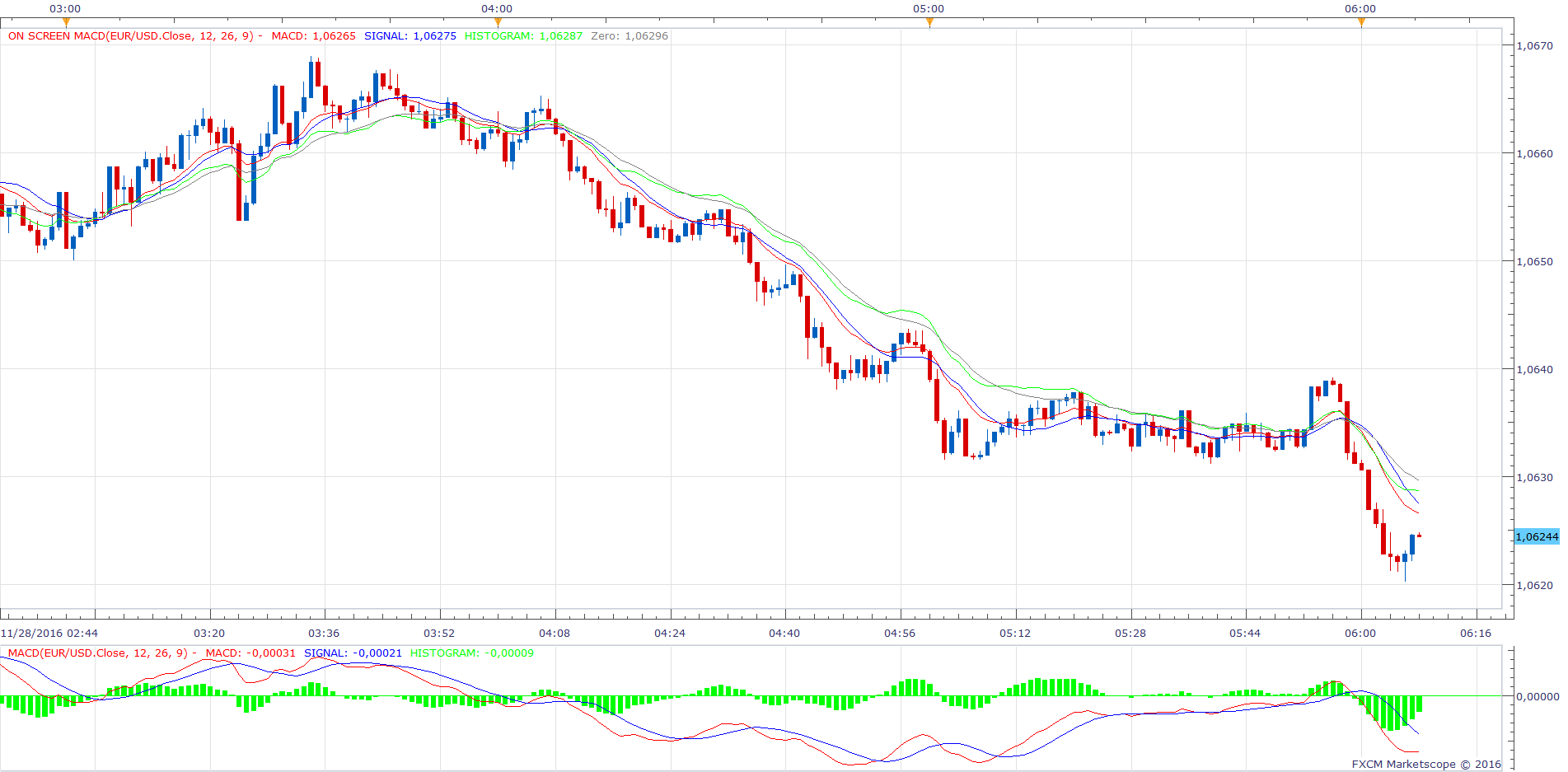
Task: Click the lower MACD: -0,00031 value
Action: point(250,653)
